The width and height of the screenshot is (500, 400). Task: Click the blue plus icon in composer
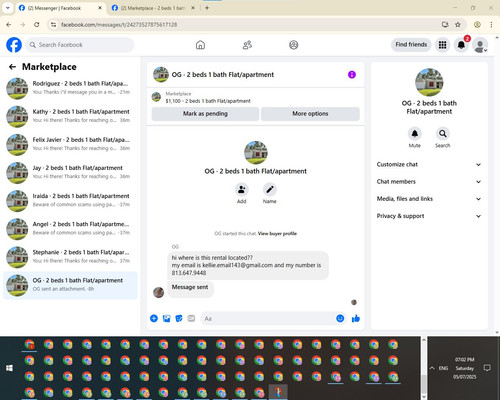tap(154, 318)
